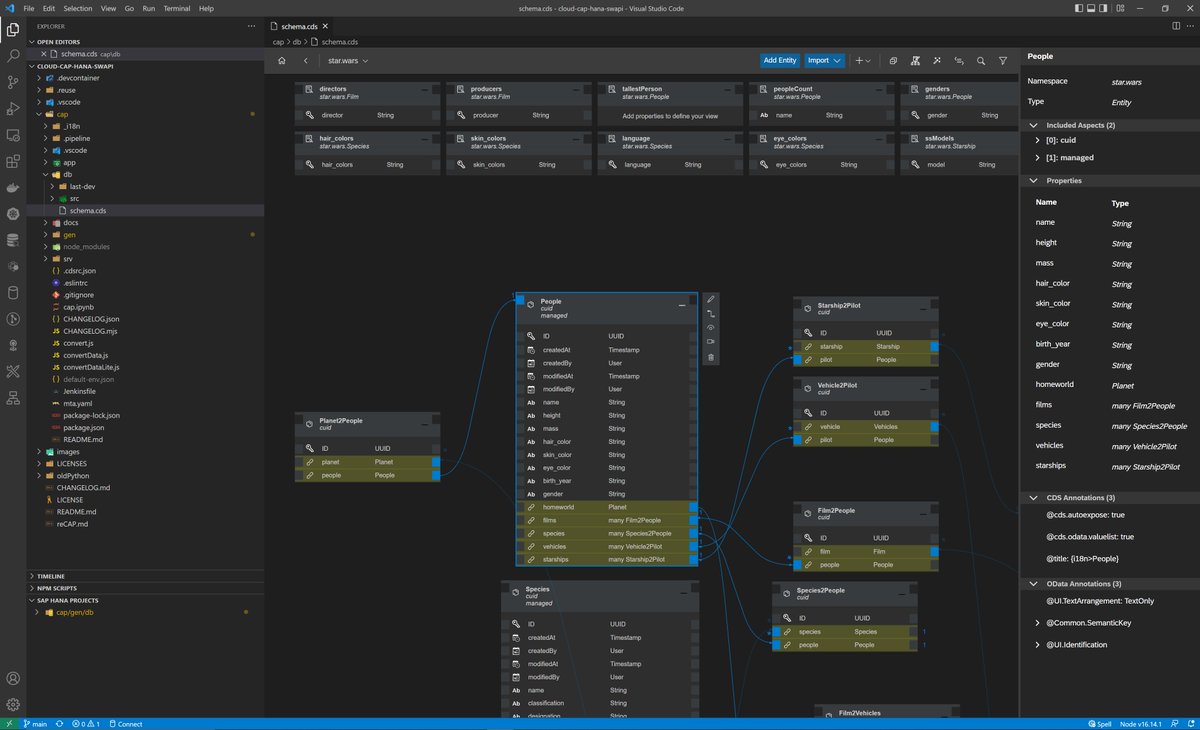This screenshot has height=730, width=1200.
Task: Click the db breadcrumb segment
Action: click(x=297, y=42)
